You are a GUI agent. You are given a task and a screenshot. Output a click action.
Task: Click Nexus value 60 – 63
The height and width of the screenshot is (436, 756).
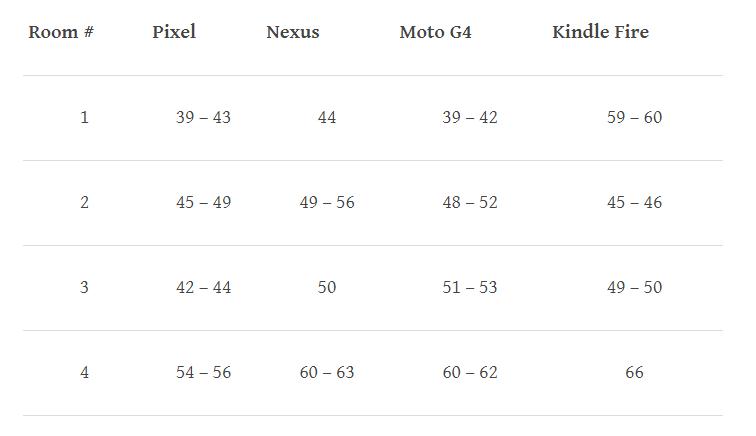coord(327,373)
